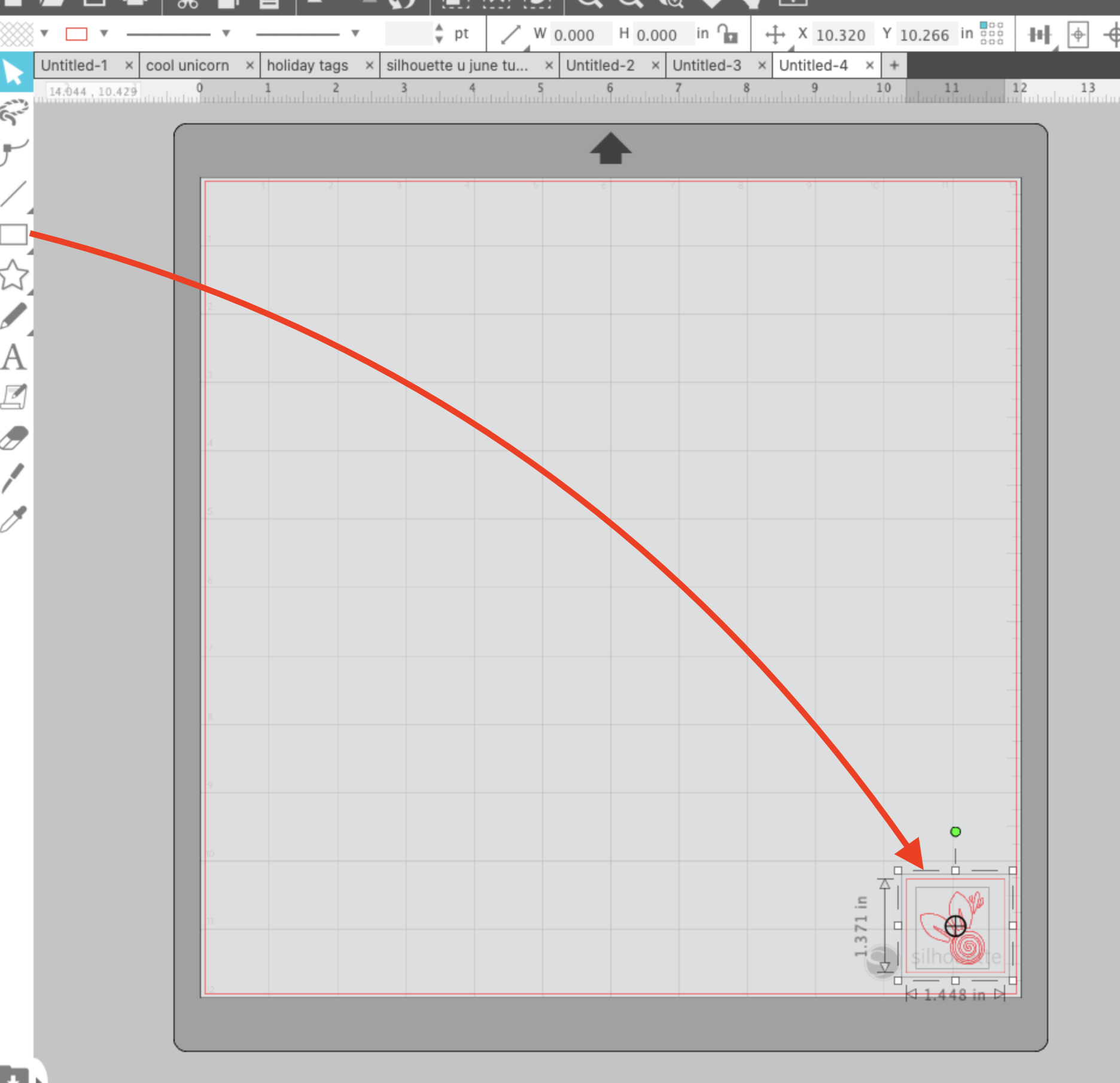Viewport: 1120px width, 1083px height.
Task: Close the Untitled-1 tab
Action: coord(129,65)
